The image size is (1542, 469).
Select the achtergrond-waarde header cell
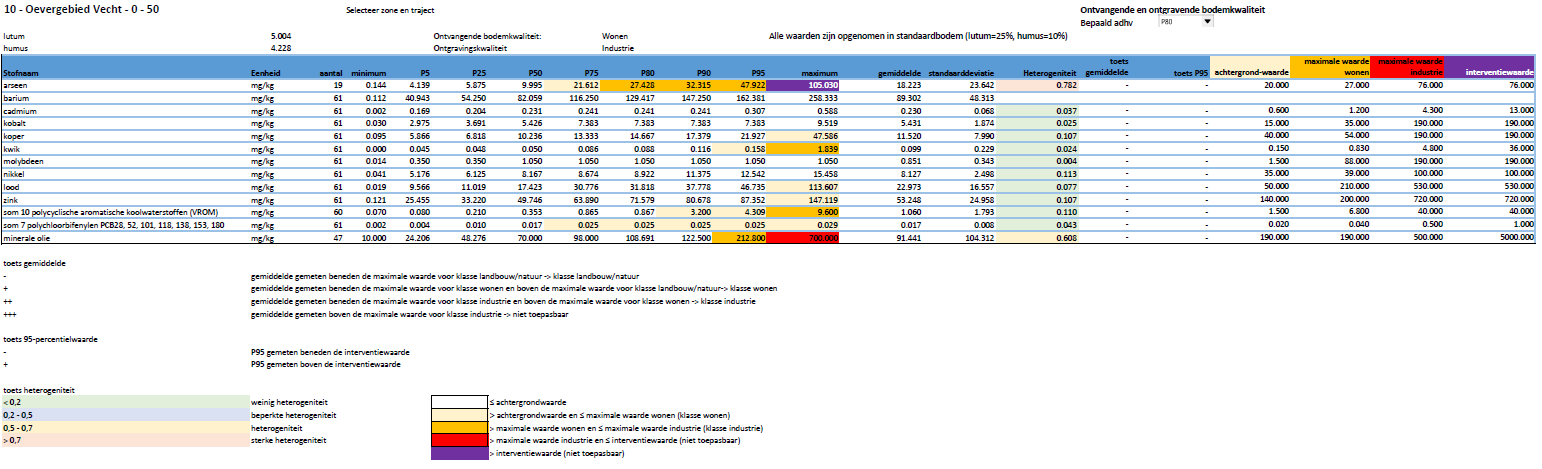pyautogui.click(x=1250, y=73)
